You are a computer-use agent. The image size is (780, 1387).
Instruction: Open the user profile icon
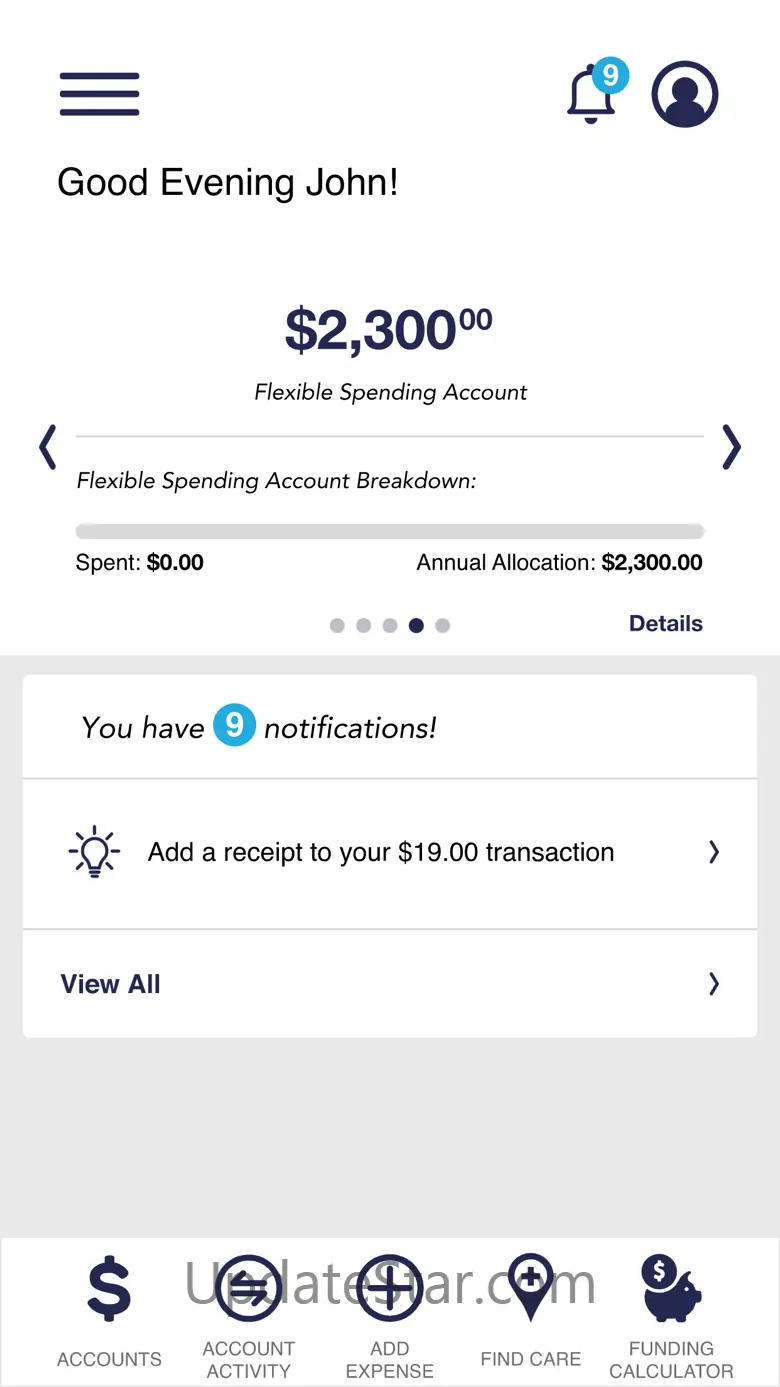point(685,95)
